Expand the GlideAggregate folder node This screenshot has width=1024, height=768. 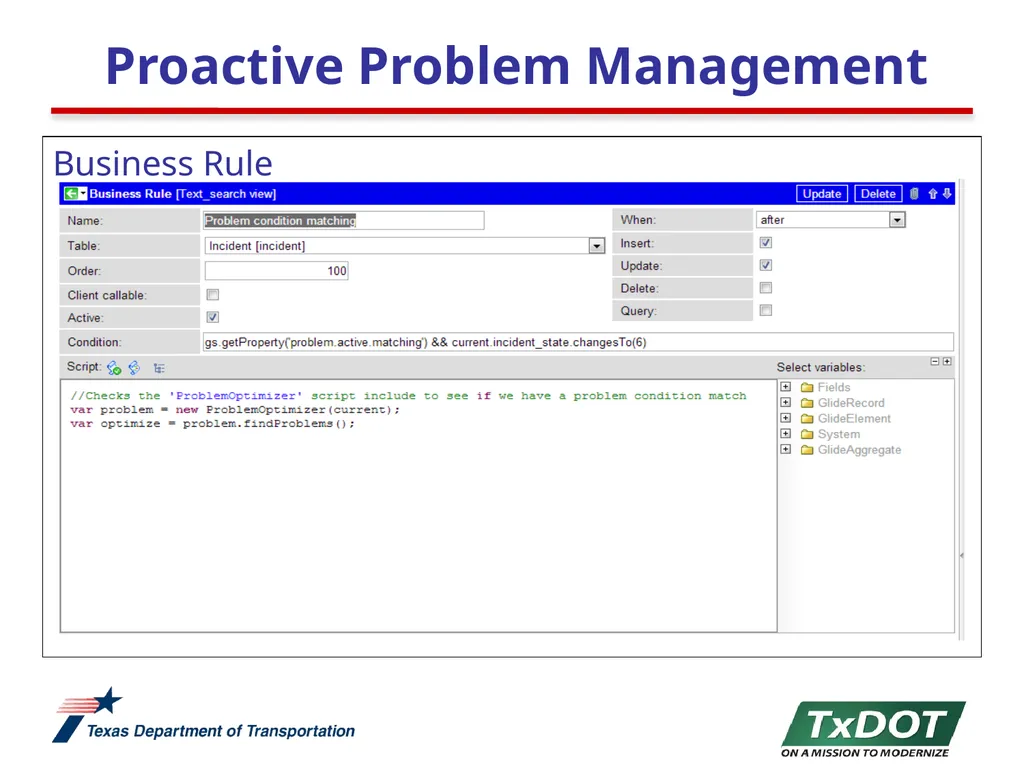pos(786,450)
